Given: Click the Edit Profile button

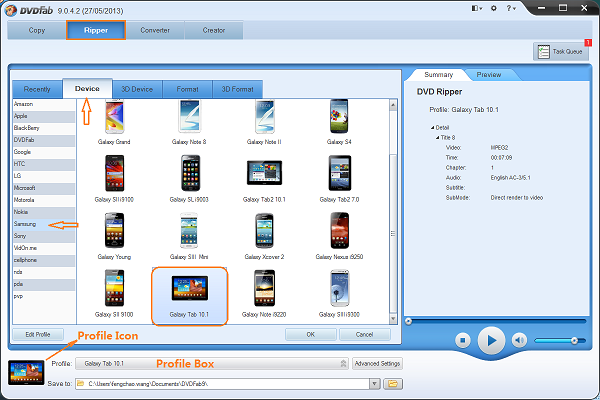Looking at the screenshot, I should [x=38, y=335].
